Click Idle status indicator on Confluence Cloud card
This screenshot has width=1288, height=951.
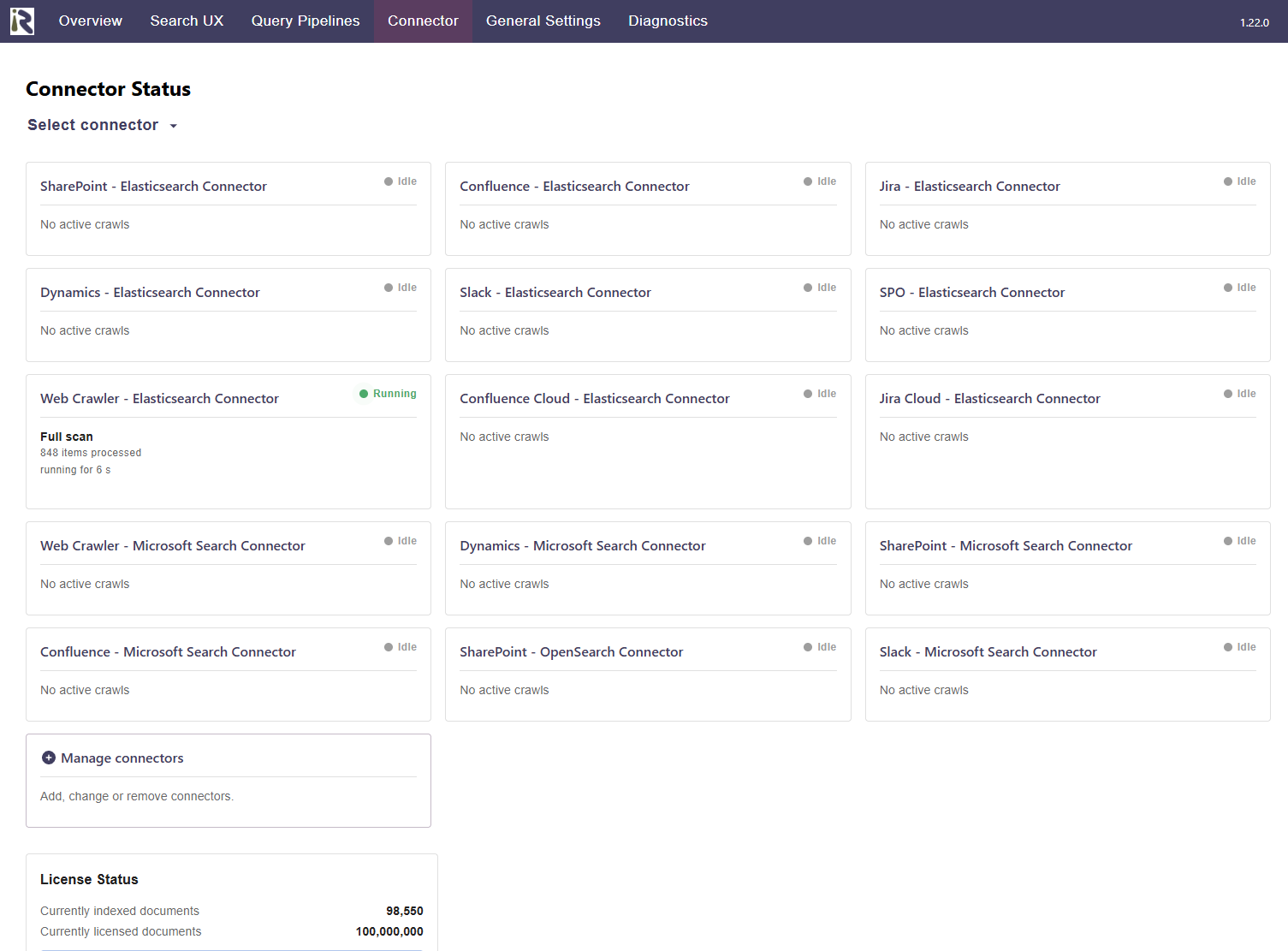pos(820,394)
